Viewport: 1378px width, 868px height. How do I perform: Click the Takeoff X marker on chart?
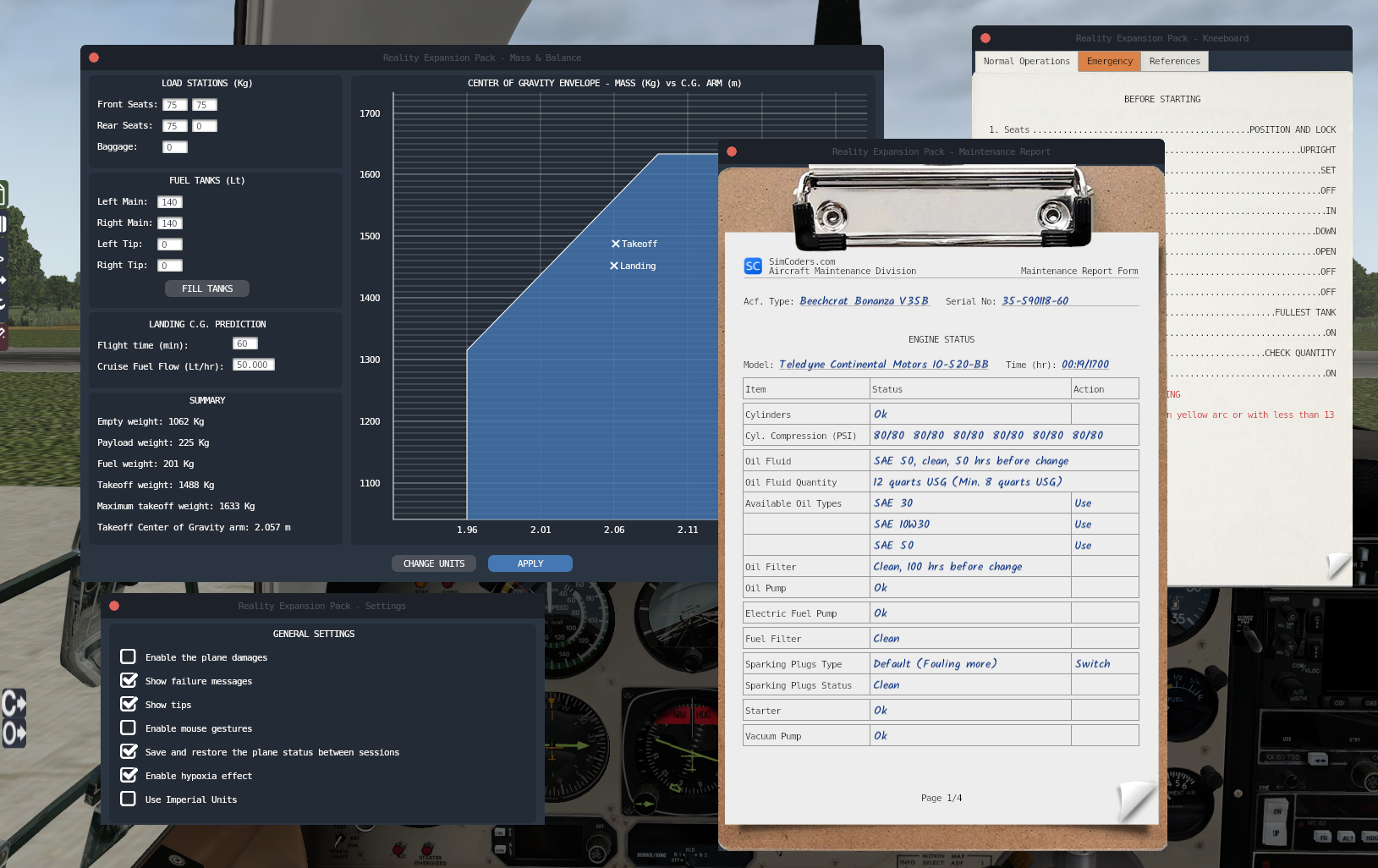[x=616, y=244]
